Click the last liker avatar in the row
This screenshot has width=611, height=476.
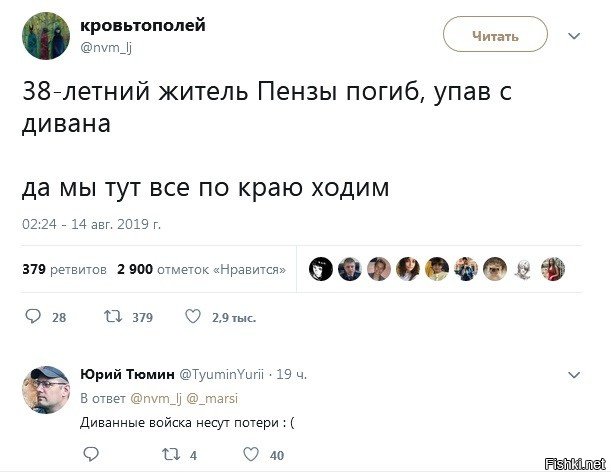coord(554,269)
